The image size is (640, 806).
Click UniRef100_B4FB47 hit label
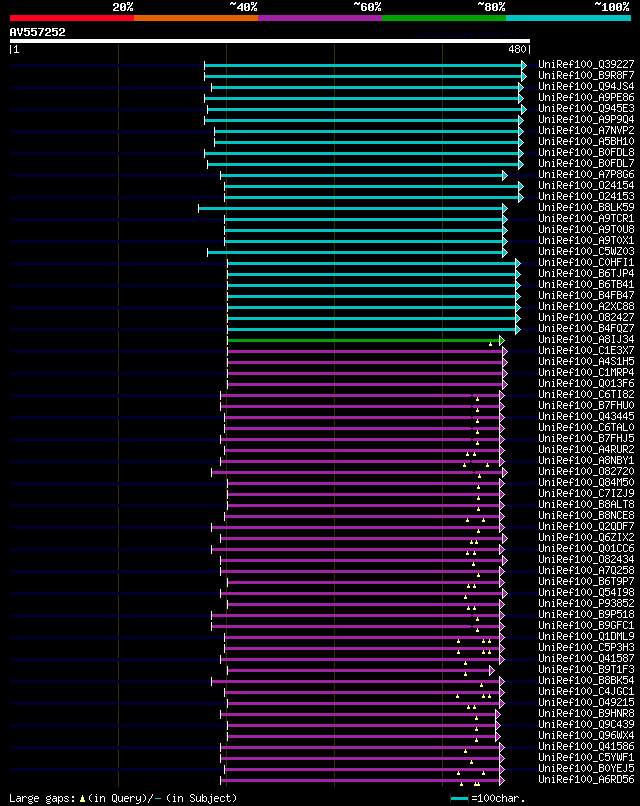586,296
